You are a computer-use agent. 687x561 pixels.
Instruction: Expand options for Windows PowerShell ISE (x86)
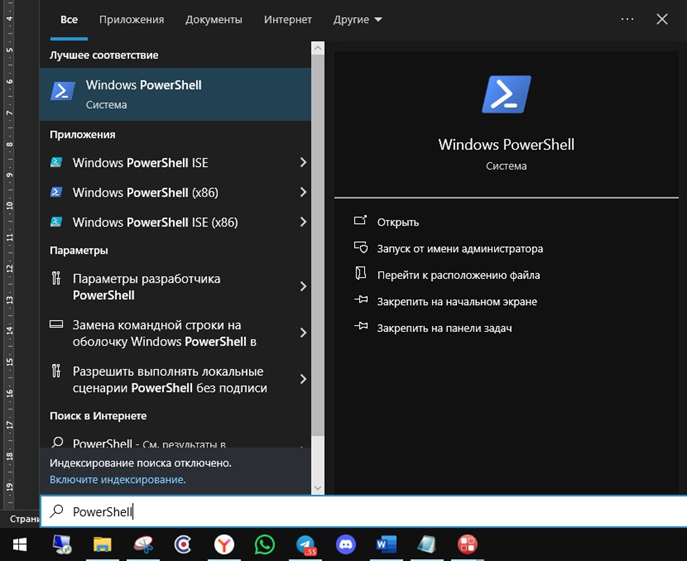303,222
